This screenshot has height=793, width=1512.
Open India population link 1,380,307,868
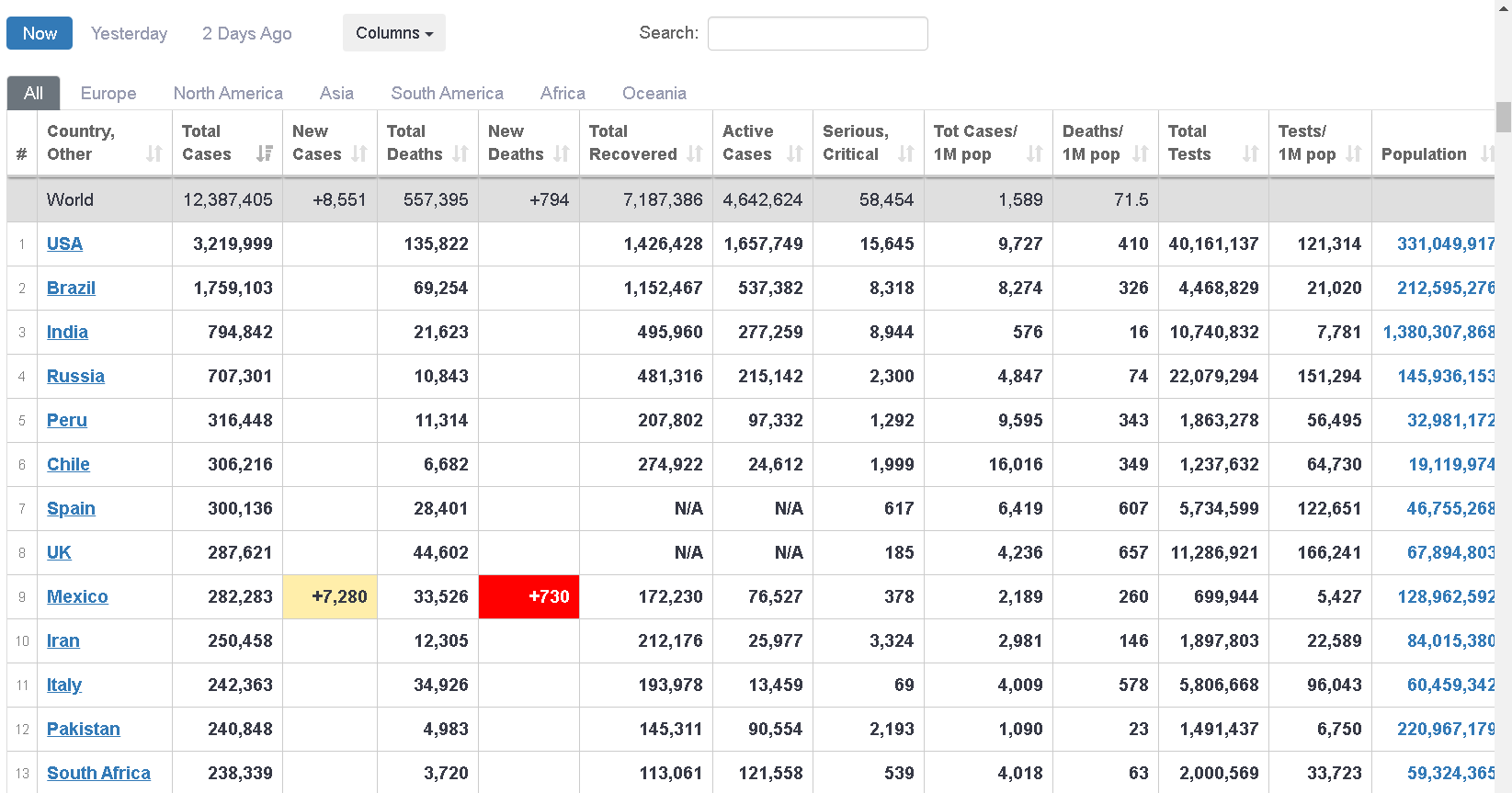coord(1438,332)
